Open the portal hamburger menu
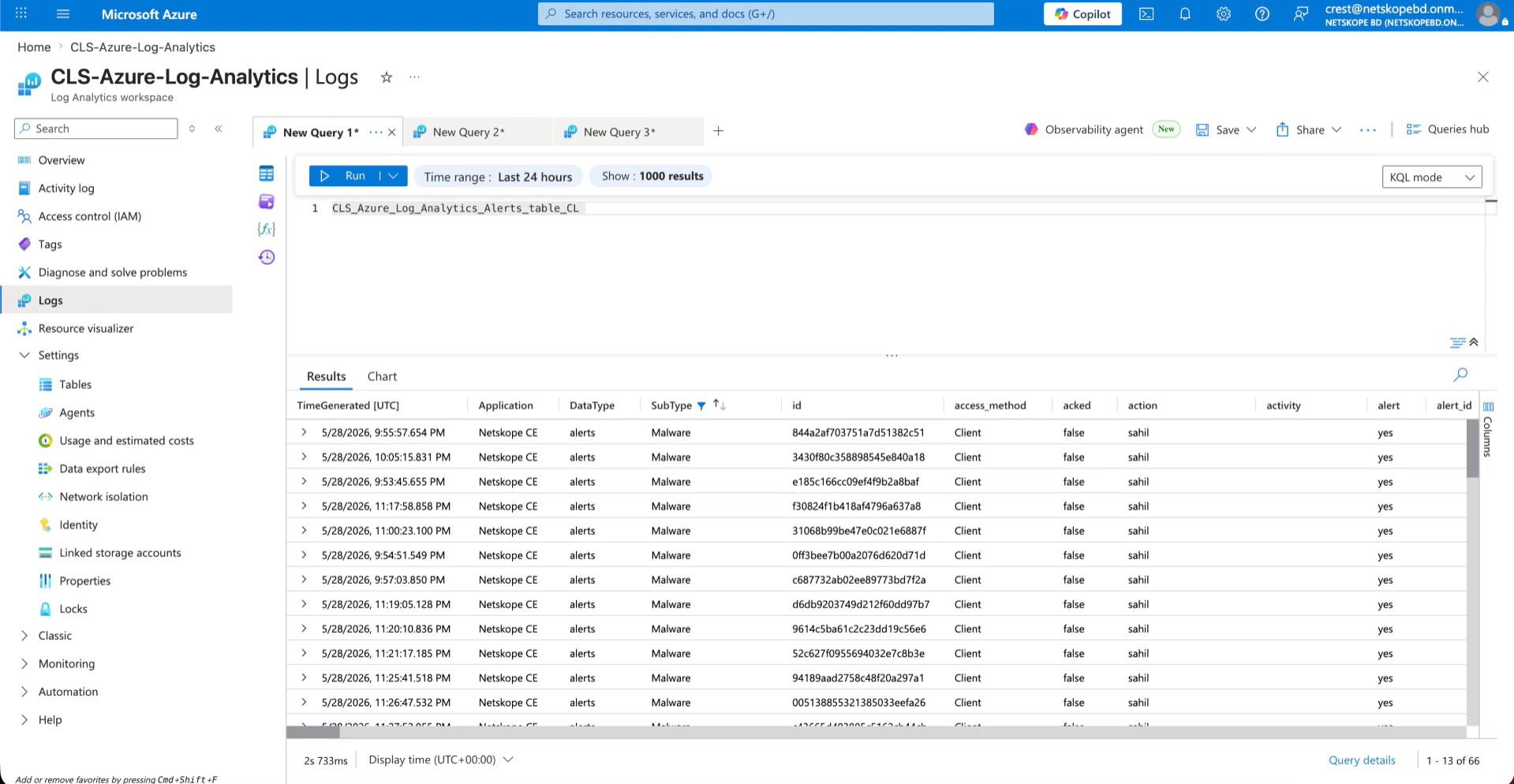The height and width of the screenshot is (784, 1514). coord(64,13)
